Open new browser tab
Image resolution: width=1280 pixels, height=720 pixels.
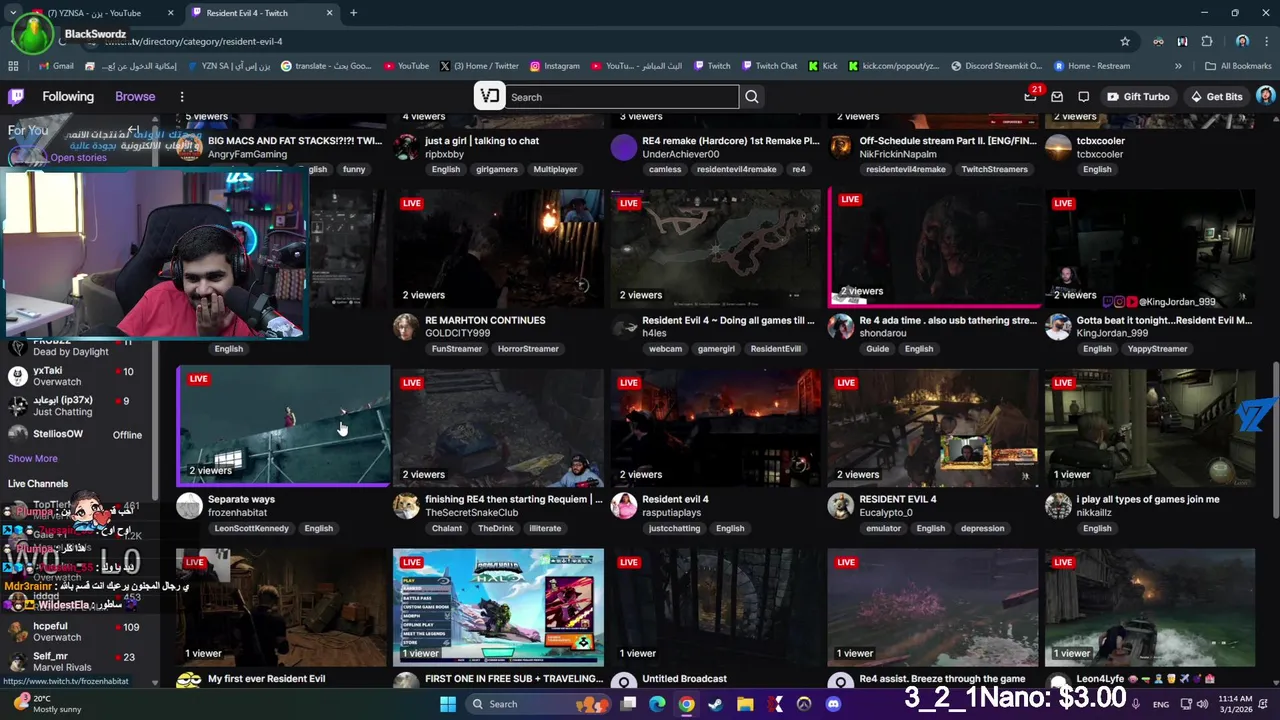click(x=353, y=13)
